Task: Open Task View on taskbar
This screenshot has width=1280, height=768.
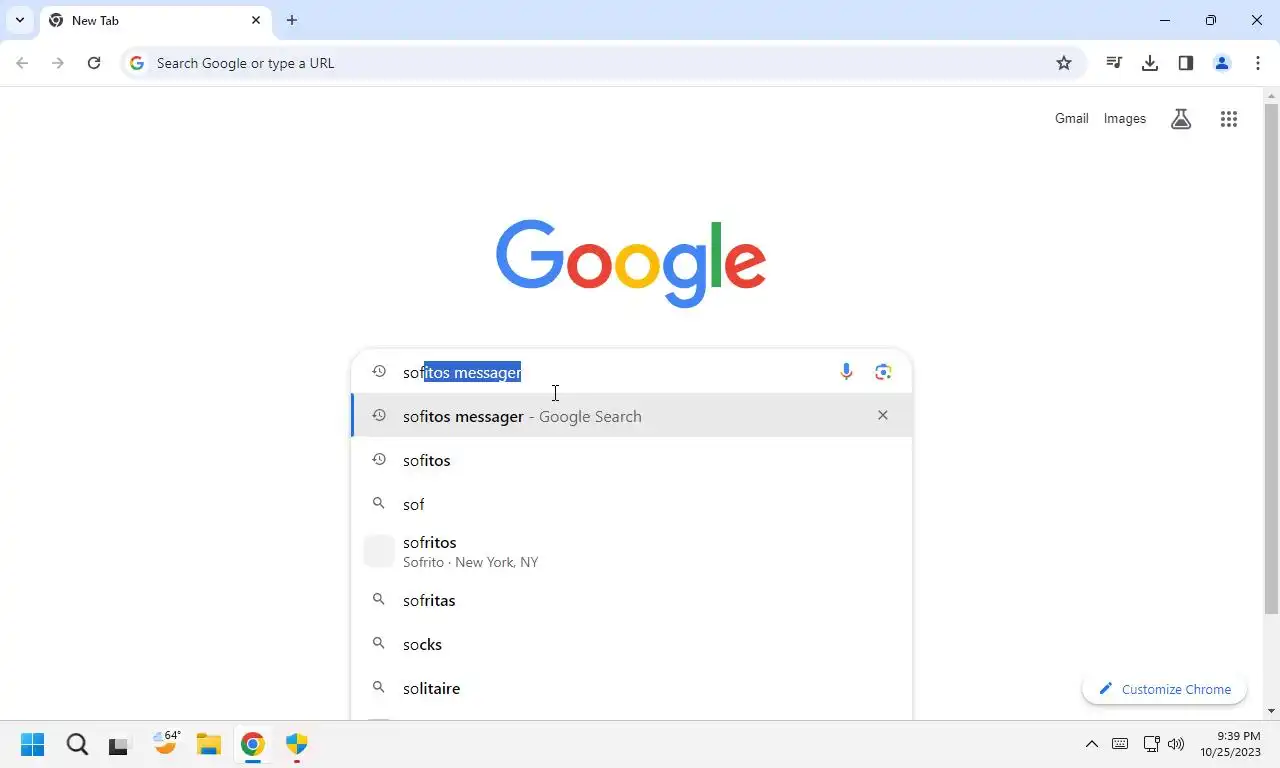Action: tap(121, 744)
